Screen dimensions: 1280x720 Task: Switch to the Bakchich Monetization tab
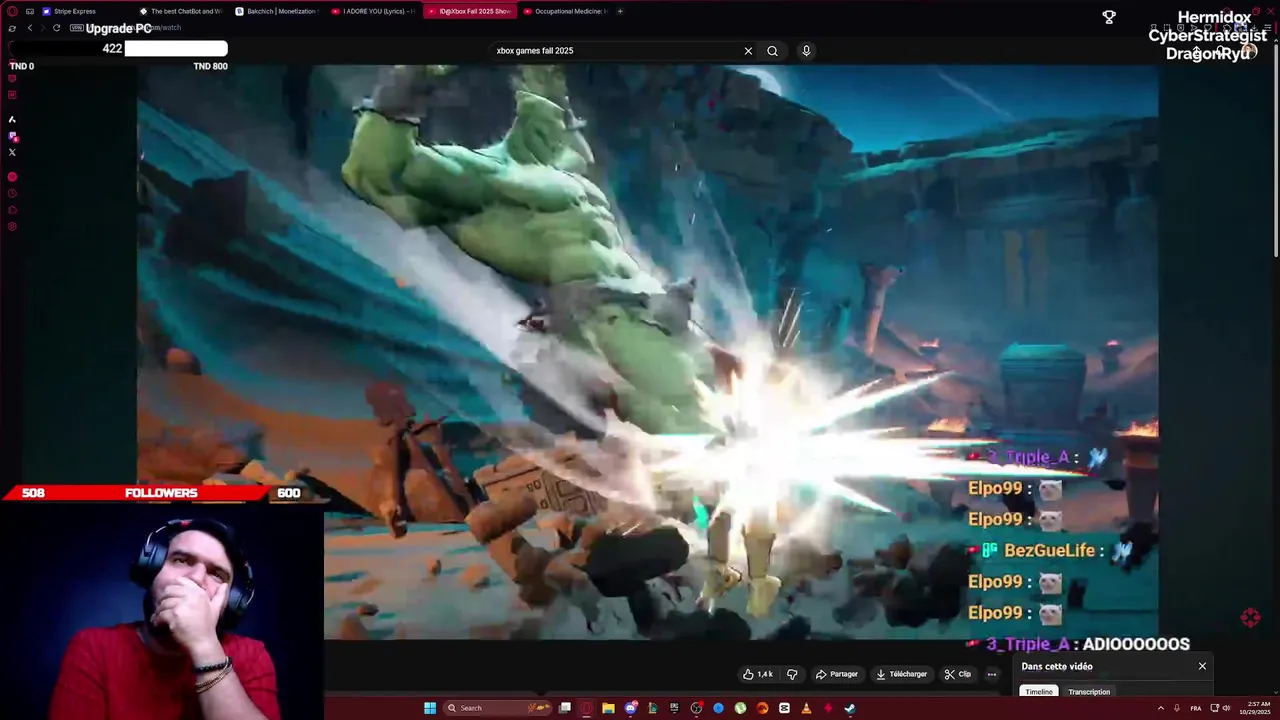tap(278, 11)
